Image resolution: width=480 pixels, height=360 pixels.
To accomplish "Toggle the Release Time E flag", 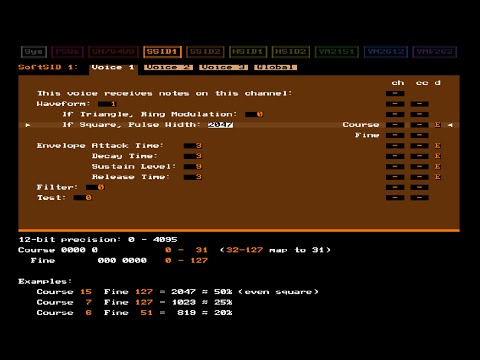I will click(438, 177).
